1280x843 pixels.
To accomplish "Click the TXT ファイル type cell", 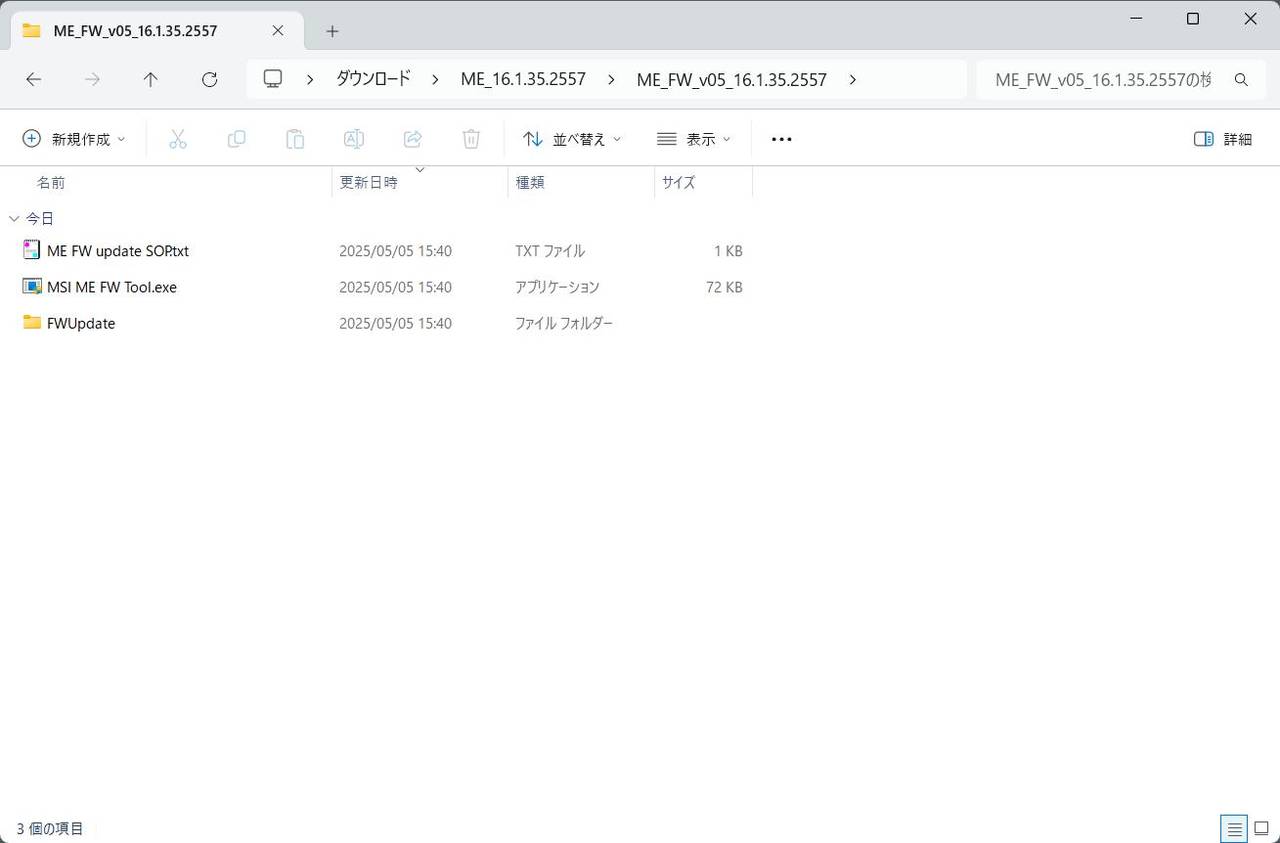I will pyautogui.click(x=550, y=251).
